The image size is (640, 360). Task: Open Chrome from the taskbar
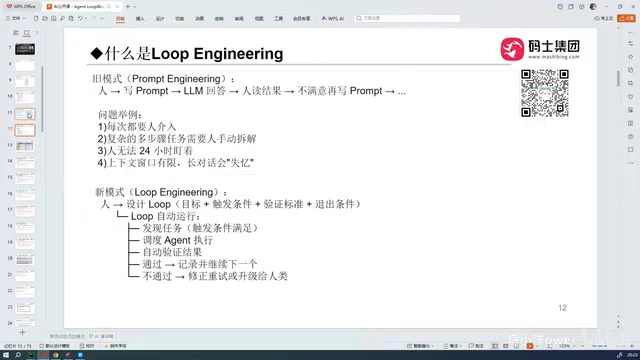pos(56,355)
